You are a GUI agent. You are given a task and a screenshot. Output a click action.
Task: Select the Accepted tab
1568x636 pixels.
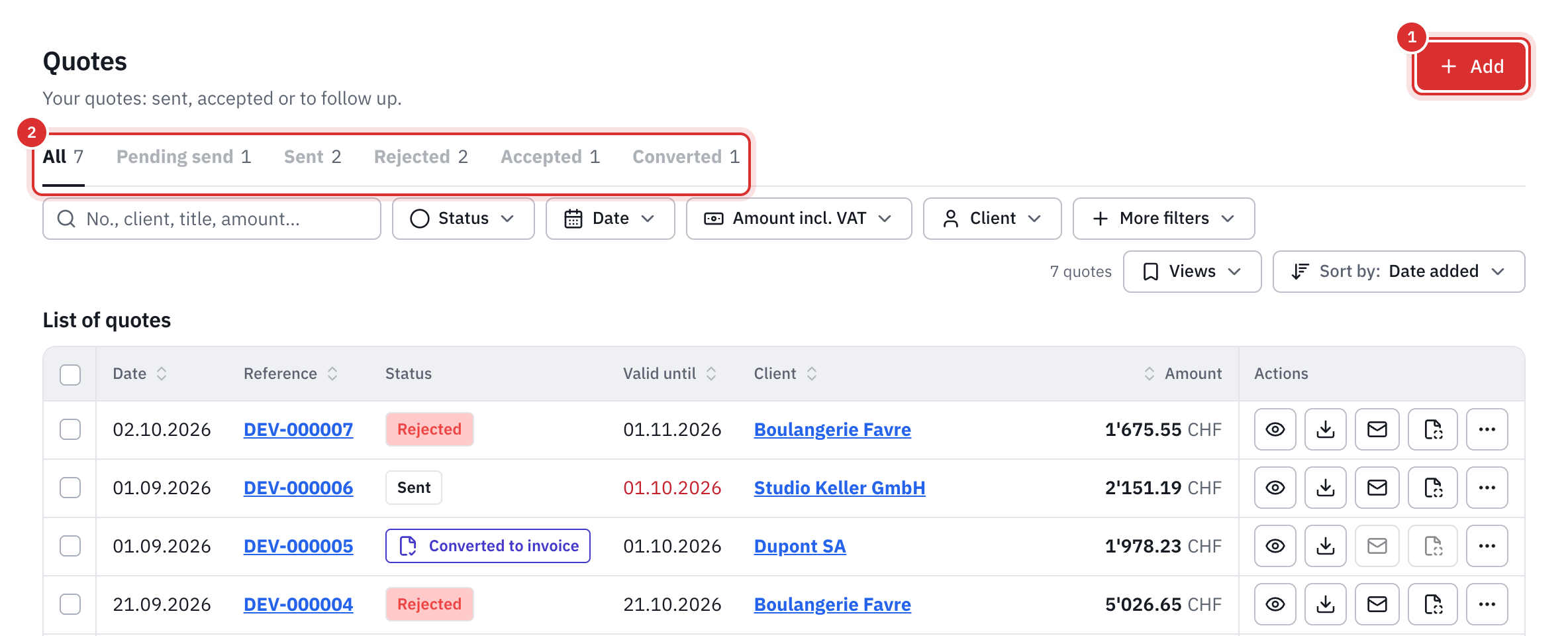click(x=550, y=157)
